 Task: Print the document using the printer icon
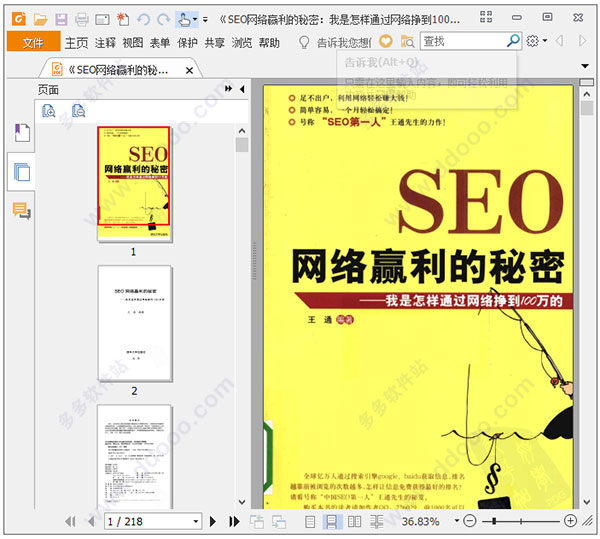(x=82, y=19)
